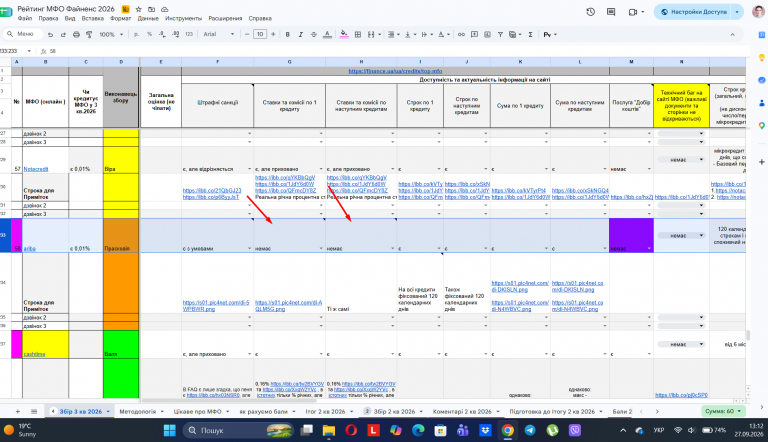
Task: Open the 'немає' chip dropdown in the cashtime row
Action: [x=681, y=344]
